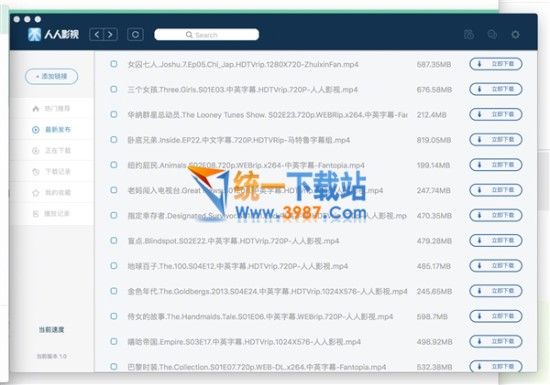550x385 pixels.
Task: Click the calendar icon in header
Action: click(x=469, y=34)
